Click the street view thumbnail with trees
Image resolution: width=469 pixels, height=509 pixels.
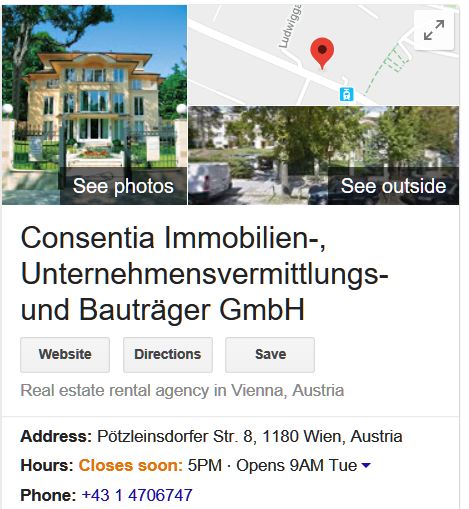pos(323,155)
